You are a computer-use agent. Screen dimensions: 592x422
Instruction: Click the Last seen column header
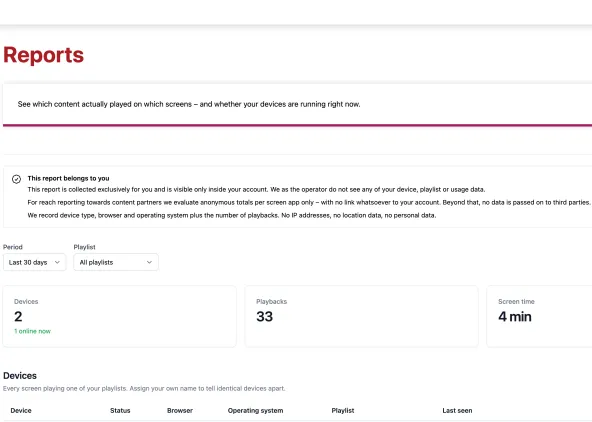[457, 411]
